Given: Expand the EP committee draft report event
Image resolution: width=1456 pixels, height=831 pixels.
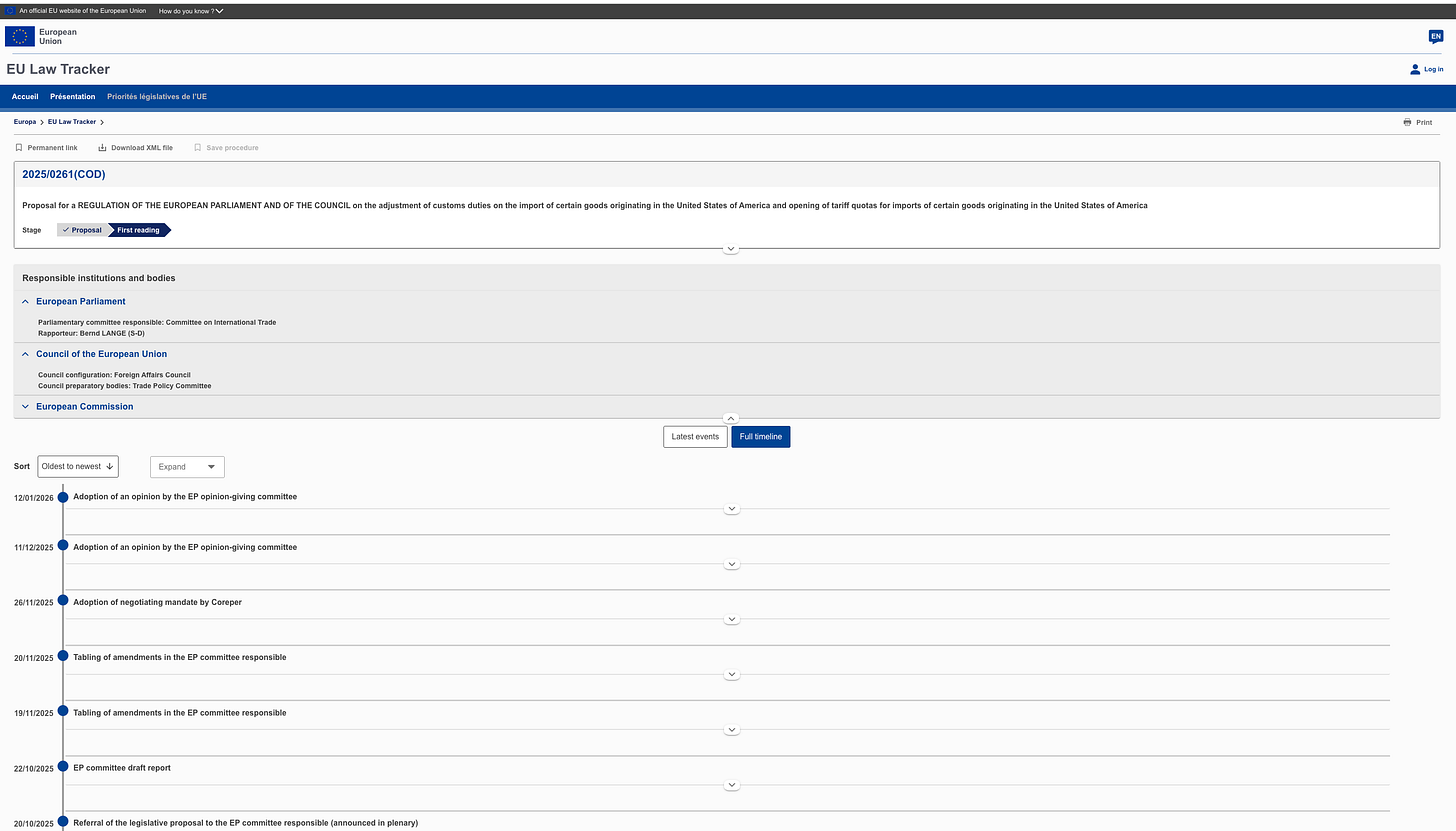Looking at the screenshot, I should [x=732, y=785].
